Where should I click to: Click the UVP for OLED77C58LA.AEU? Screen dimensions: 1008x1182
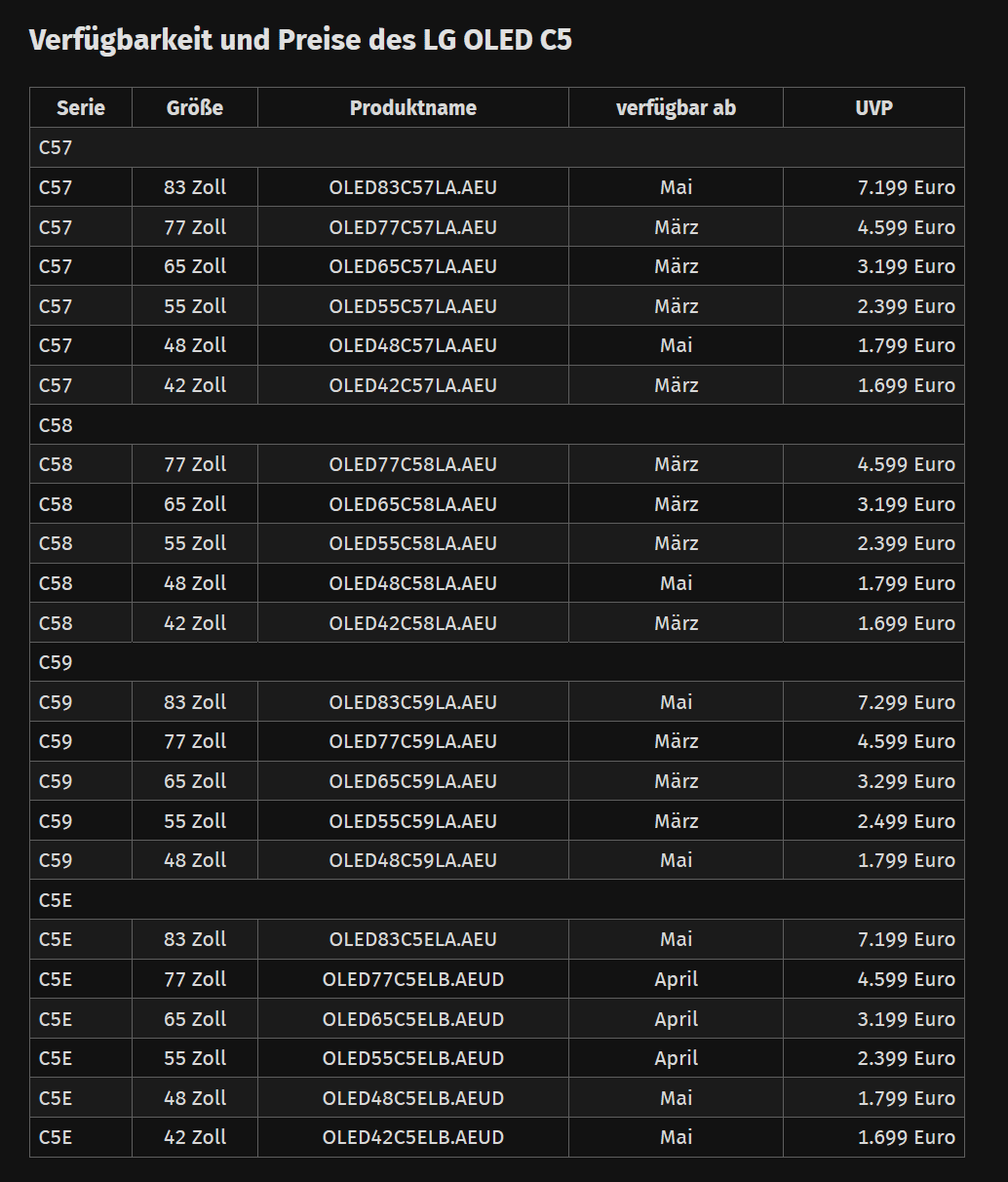907,464
